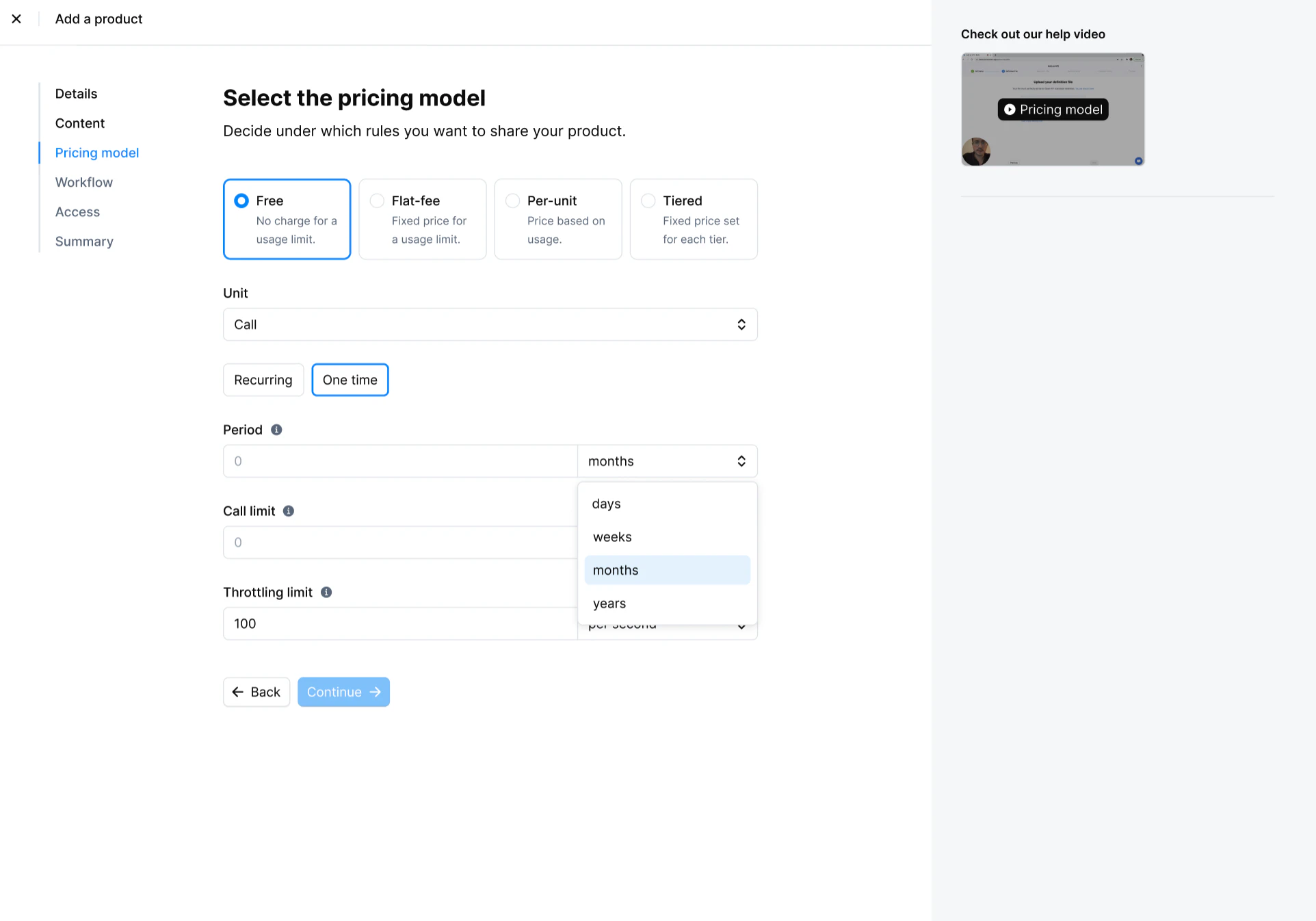This screenshot has height=921, width=1316.
Task: Choose weeks from the period list
Action: coord(612,537)
